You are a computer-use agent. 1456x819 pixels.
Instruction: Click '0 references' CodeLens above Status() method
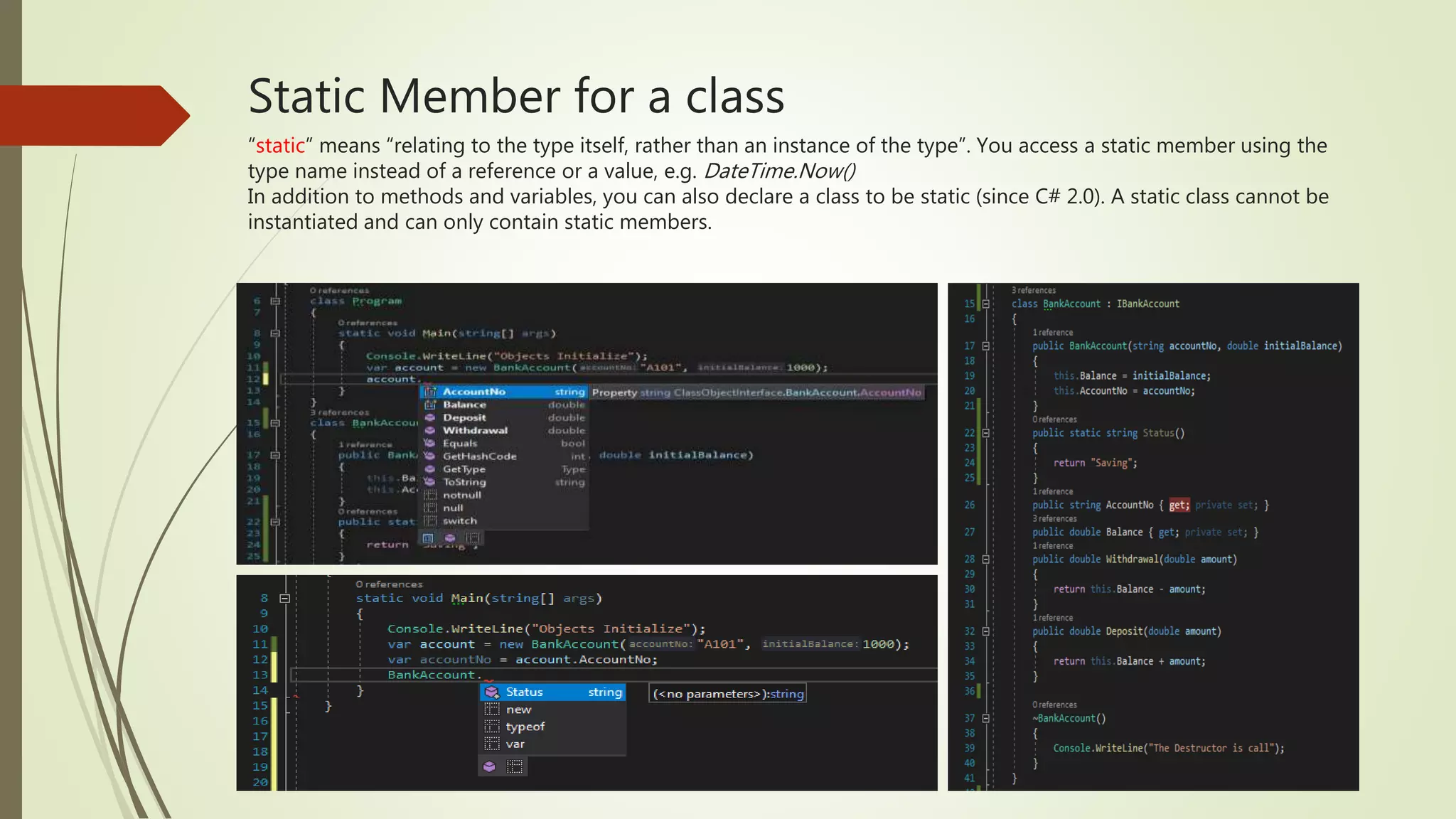coord(1054,419)
